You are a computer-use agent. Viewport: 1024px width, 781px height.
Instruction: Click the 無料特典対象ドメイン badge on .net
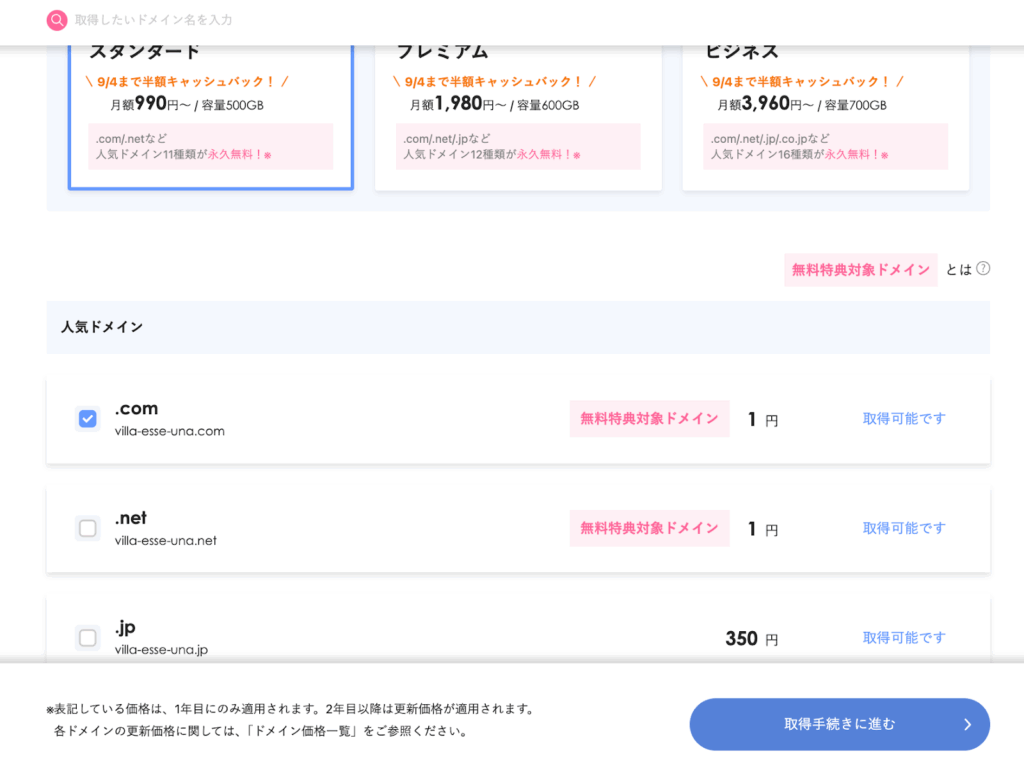pyautogui.click(x=649, y=528)
